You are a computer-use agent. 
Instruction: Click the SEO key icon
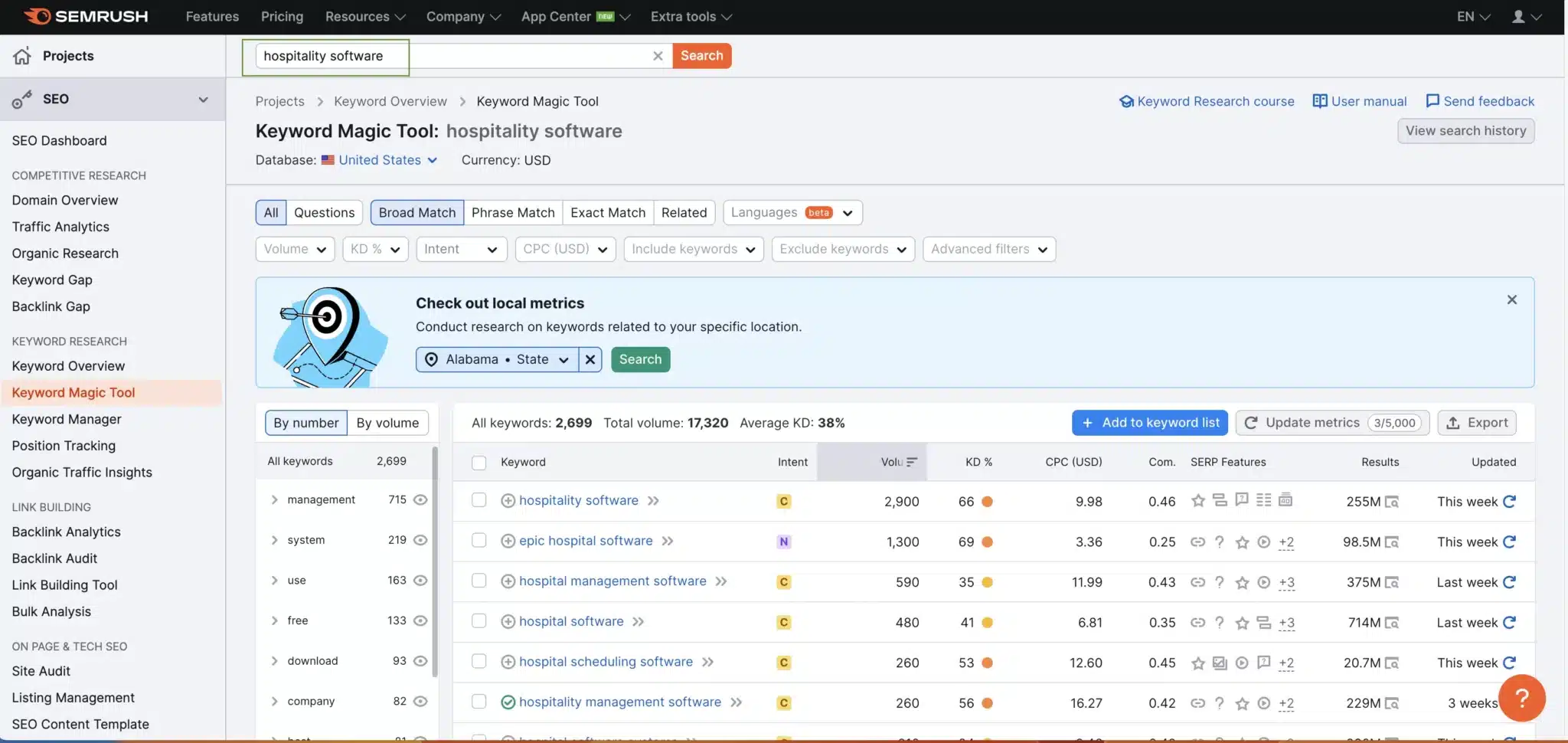22,99
